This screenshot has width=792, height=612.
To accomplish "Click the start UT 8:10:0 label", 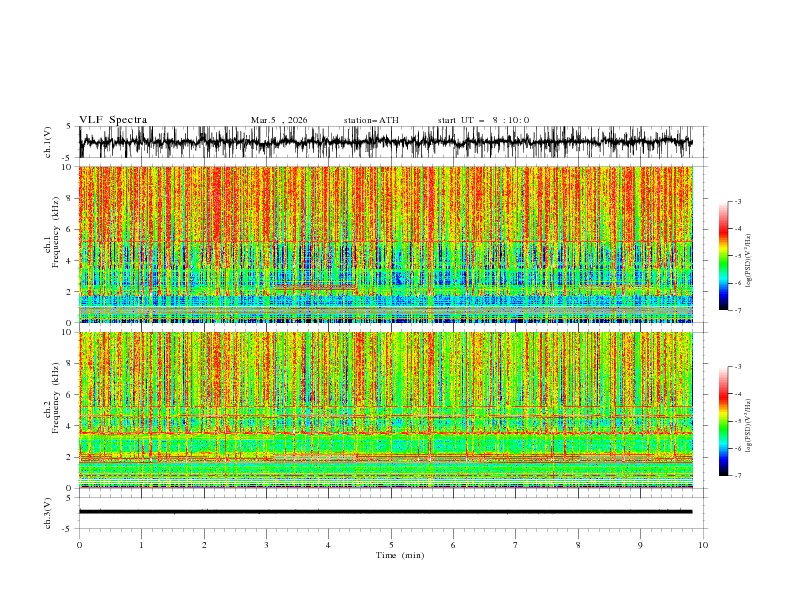I will (x=483, y=120).
